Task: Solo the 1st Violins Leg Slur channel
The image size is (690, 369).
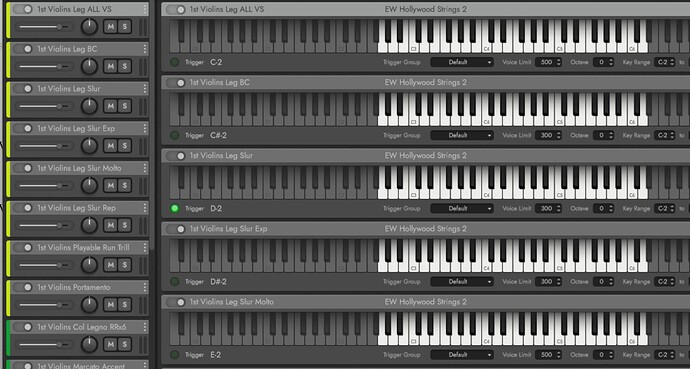Action: (125, 106)
